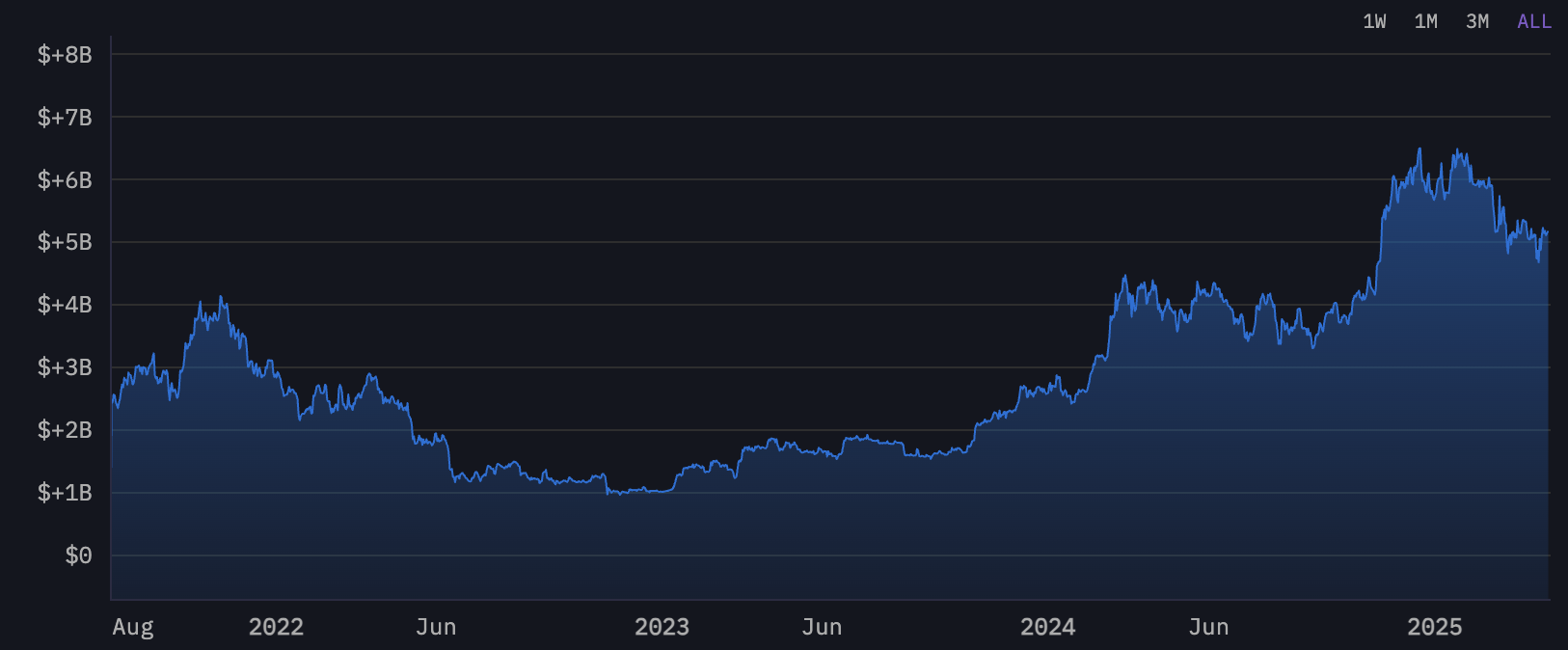Click the $0 axis label

[x=78, y=555]
